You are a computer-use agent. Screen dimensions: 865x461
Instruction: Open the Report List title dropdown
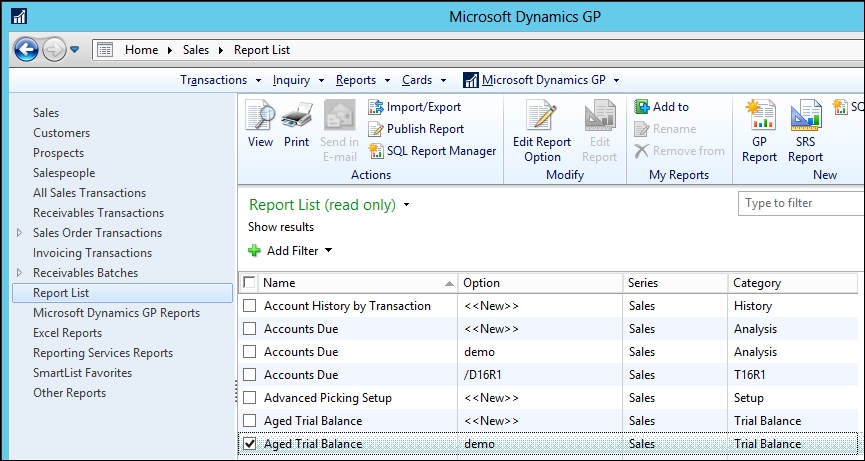click(407, 205)
